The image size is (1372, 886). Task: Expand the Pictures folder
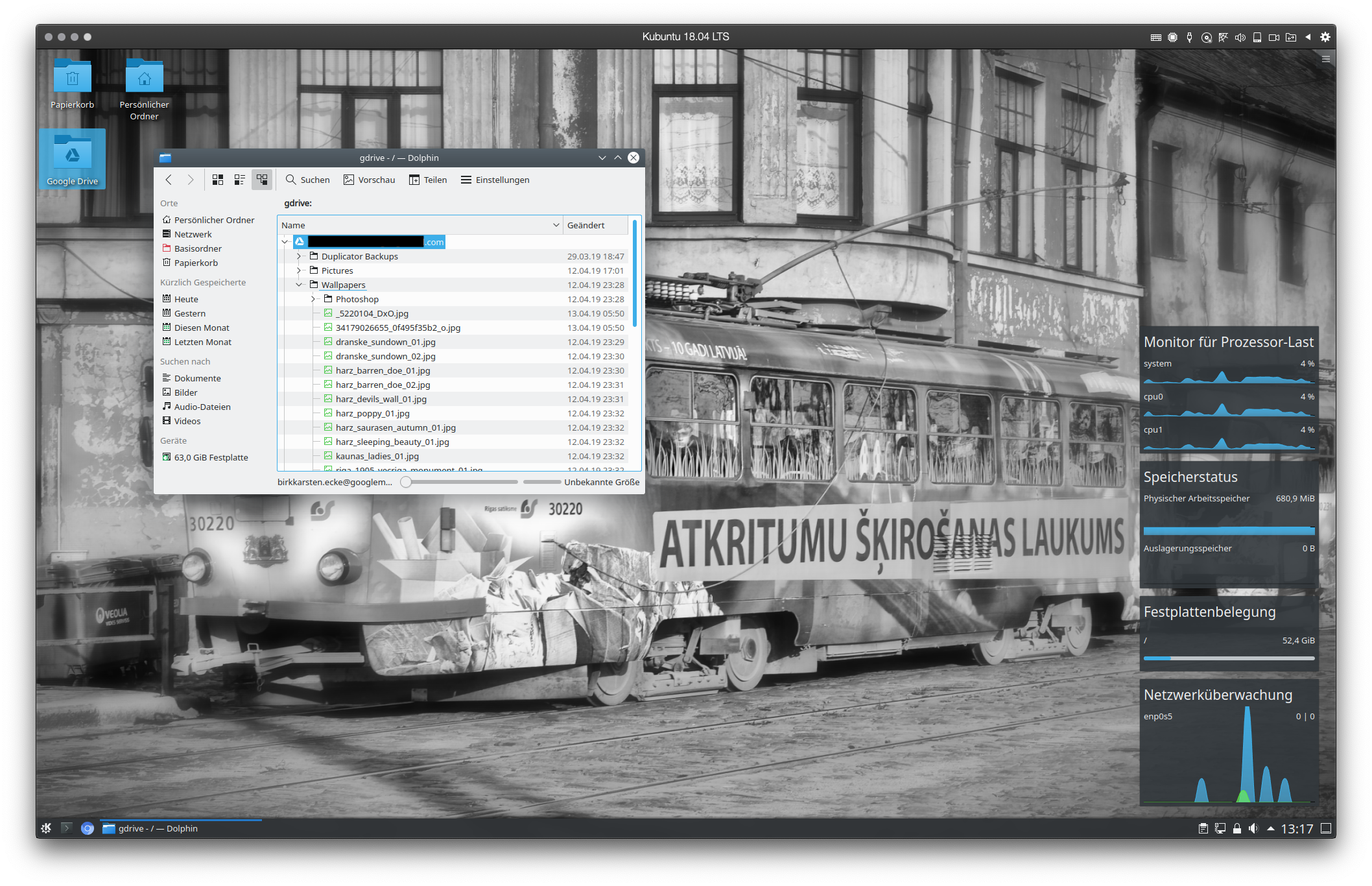[299, 270]
